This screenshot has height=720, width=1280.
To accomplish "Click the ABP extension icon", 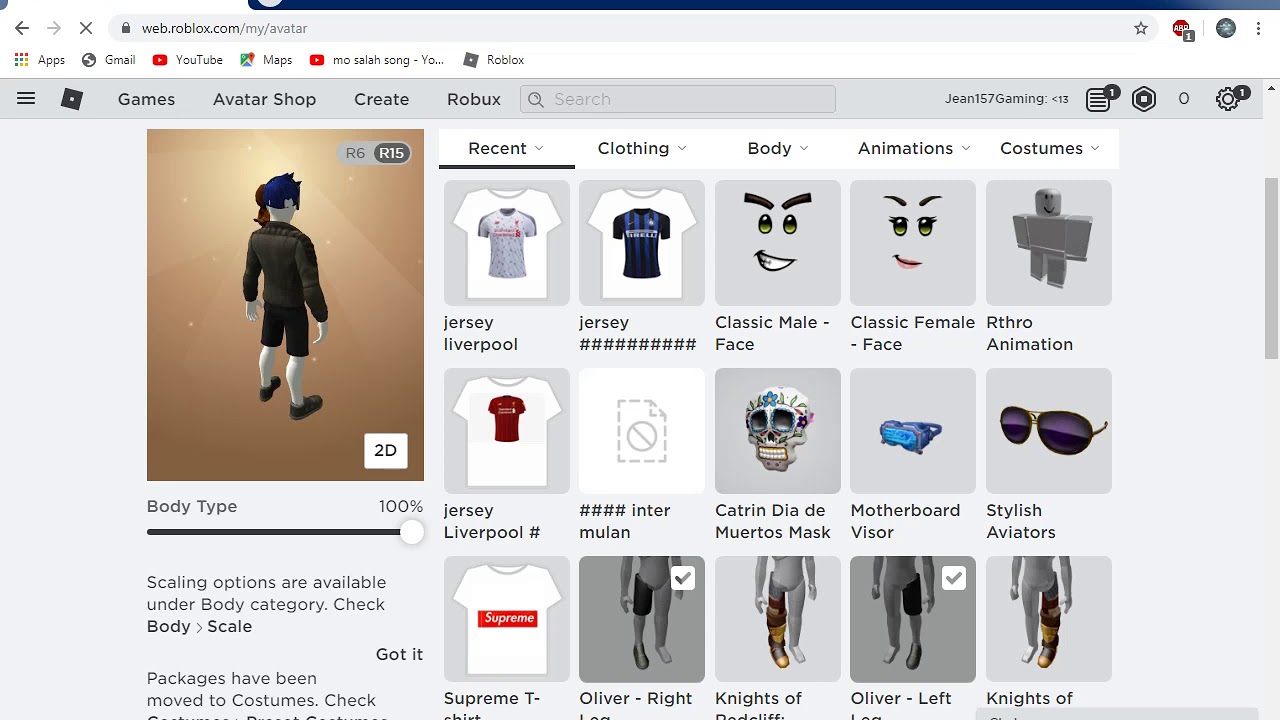I will pyautogui.click(x=1182, y=29).
